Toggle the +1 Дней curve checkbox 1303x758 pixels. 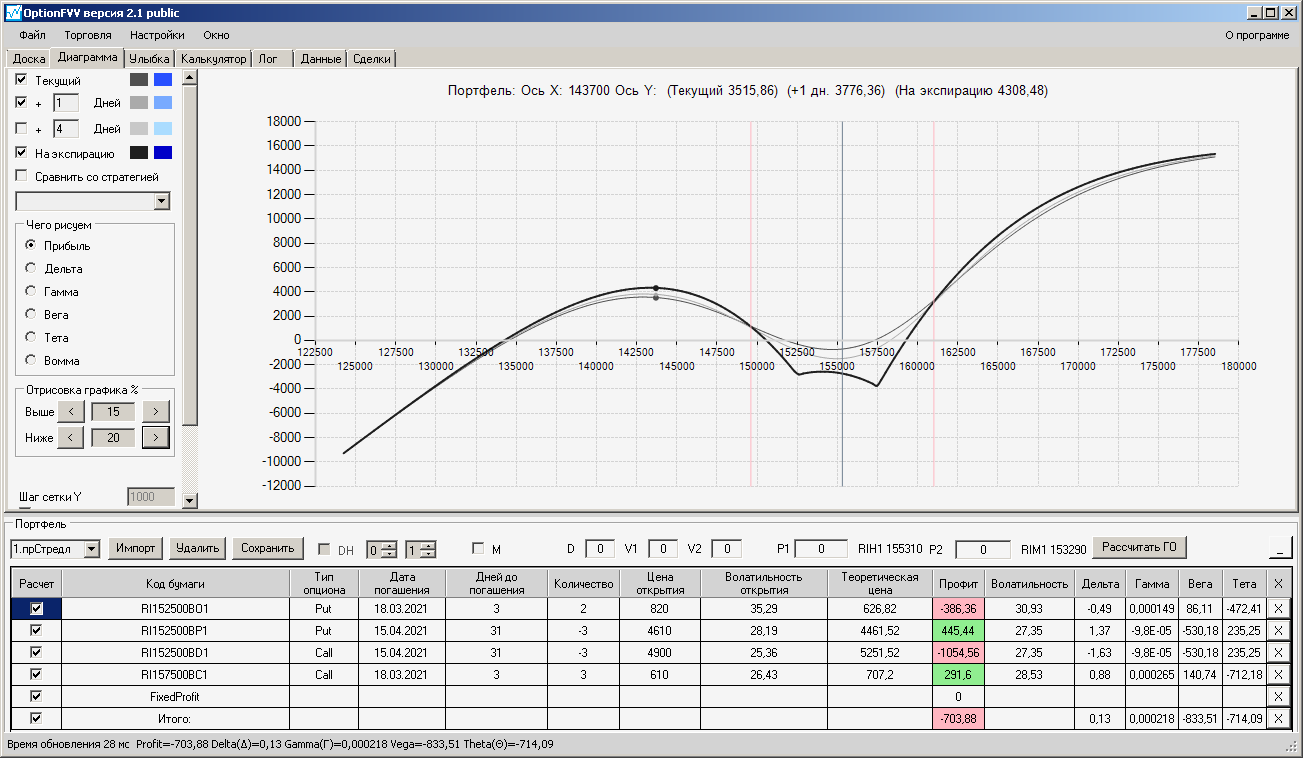pos(21,102)
